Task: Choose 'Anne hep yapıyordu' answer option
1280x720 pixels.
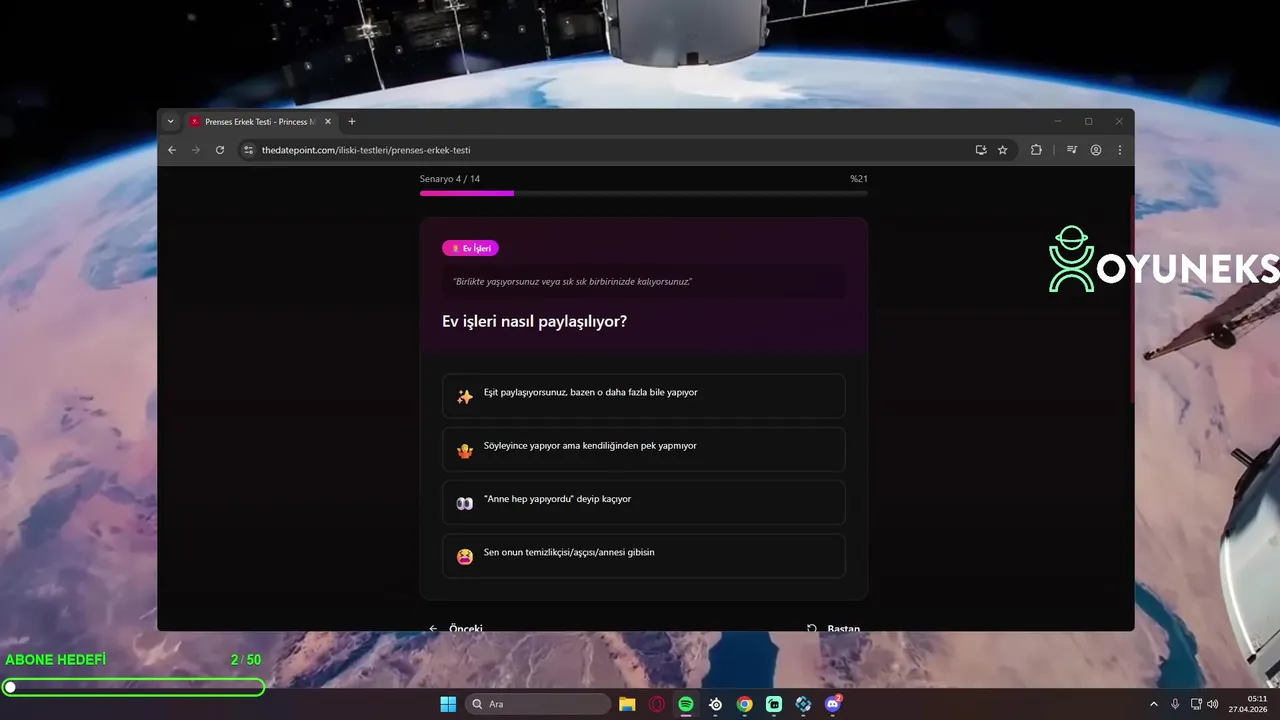Action: [x=644, y=502]
